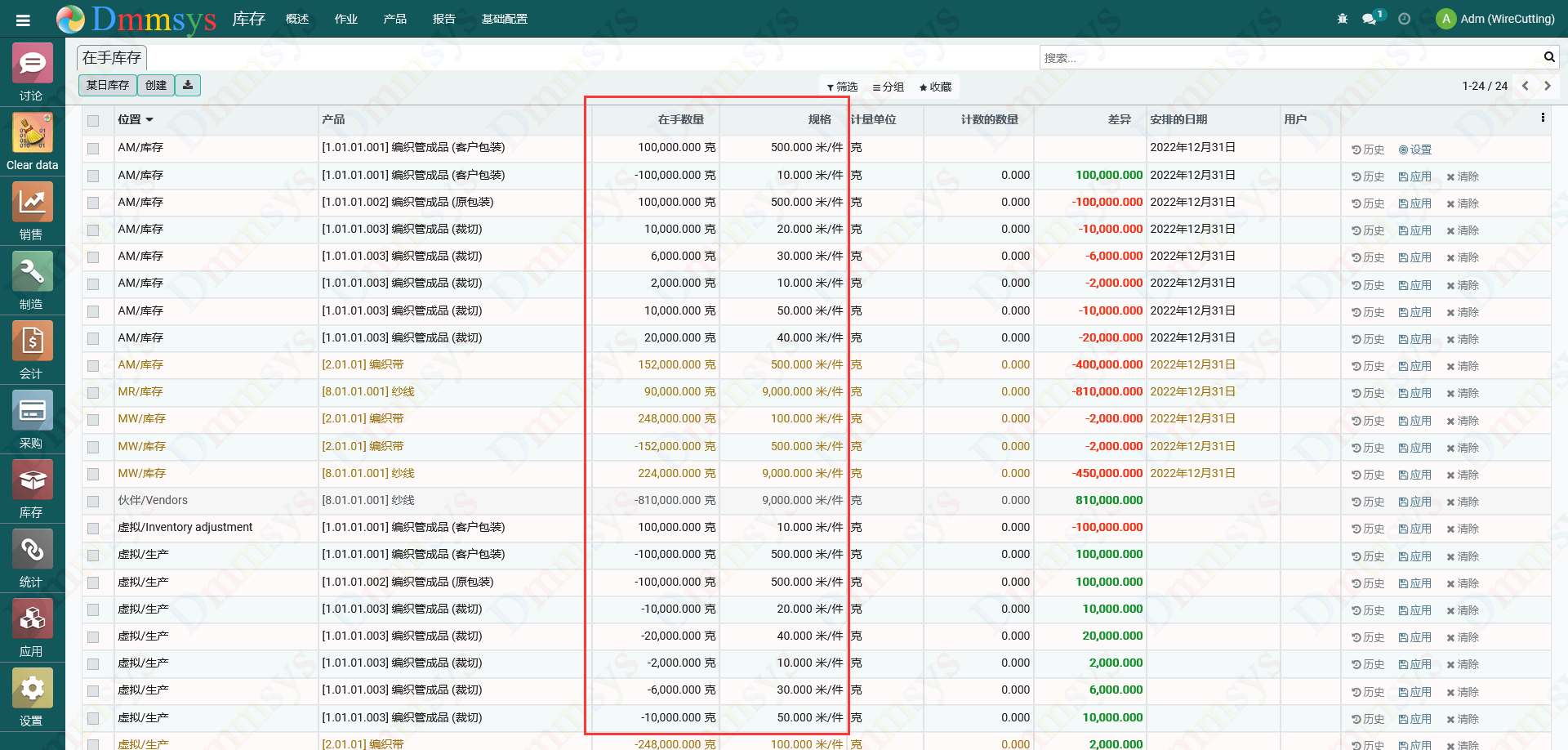Open the Adm (WireCutting) user menu
Image resolution: width=1568 pixels, height=750 pixels.
1496,19
